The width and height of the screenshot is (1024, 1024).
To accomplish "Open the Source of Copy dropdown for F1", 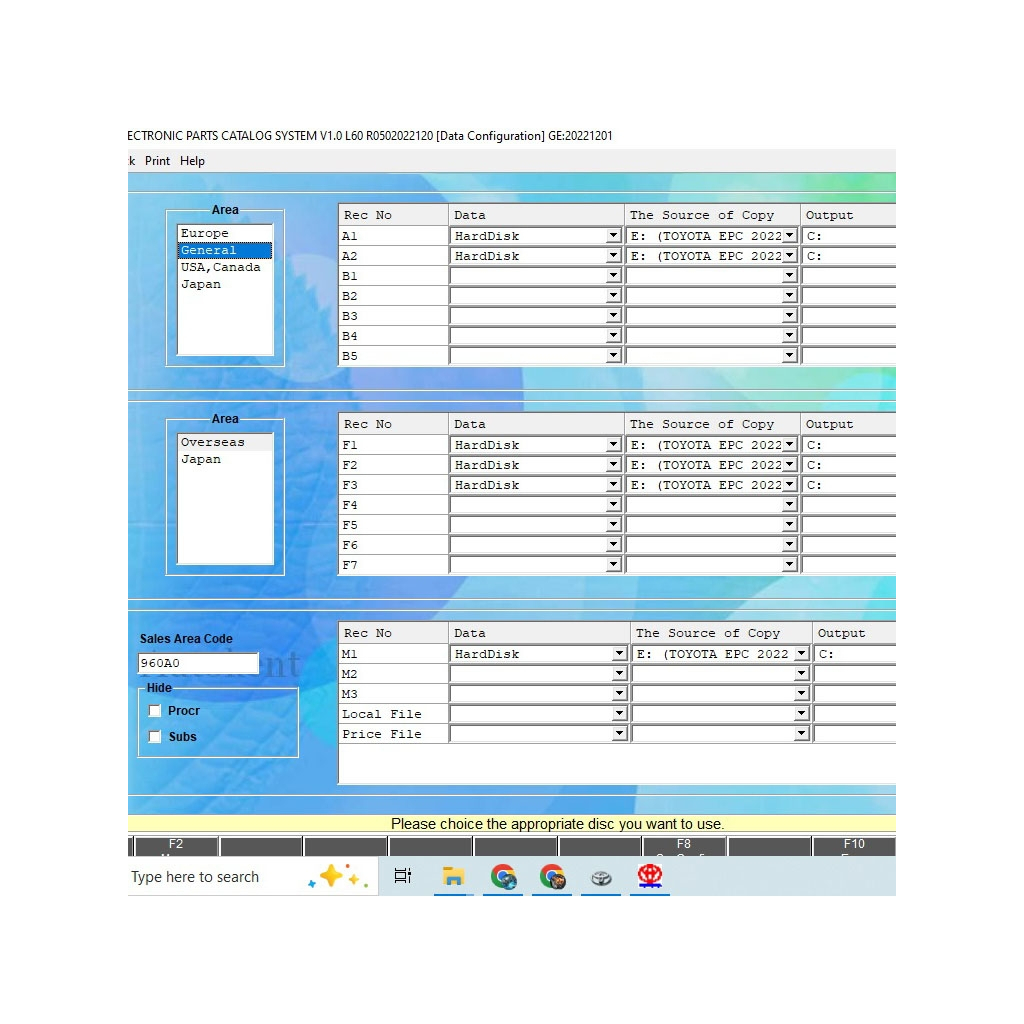I will tap(790, 445).
